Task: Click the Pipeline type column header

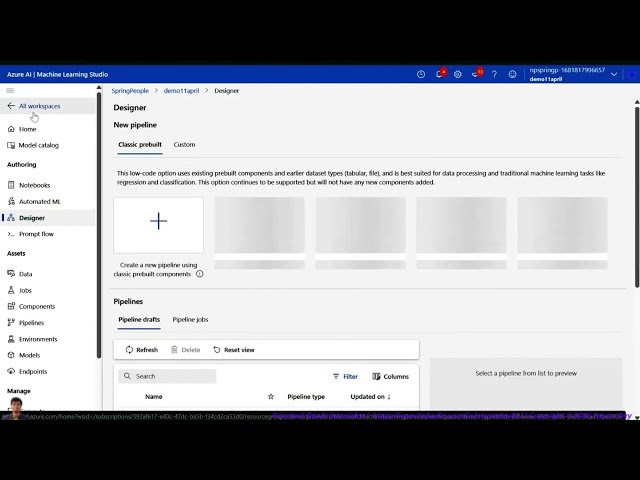Action: 306,396
